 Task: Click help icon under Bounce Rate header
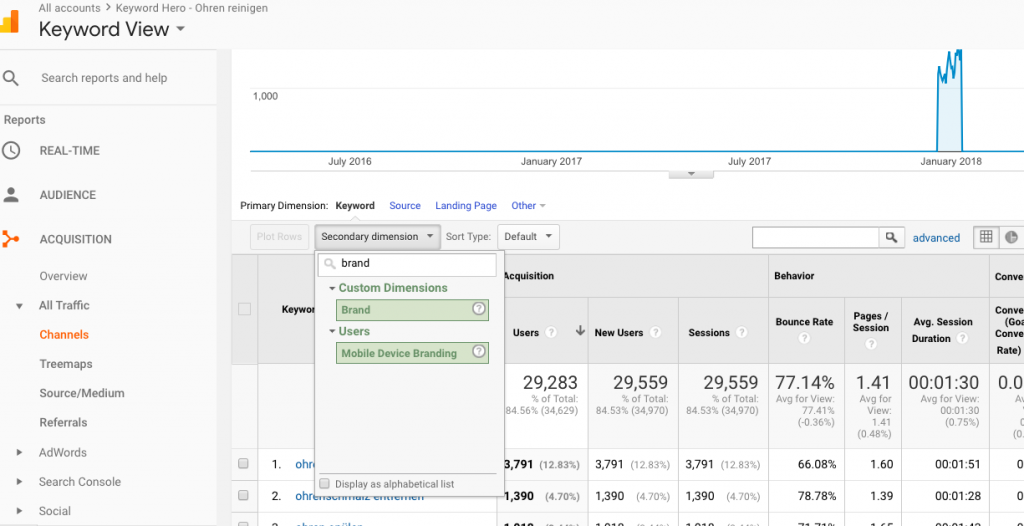tap(804, 338)
